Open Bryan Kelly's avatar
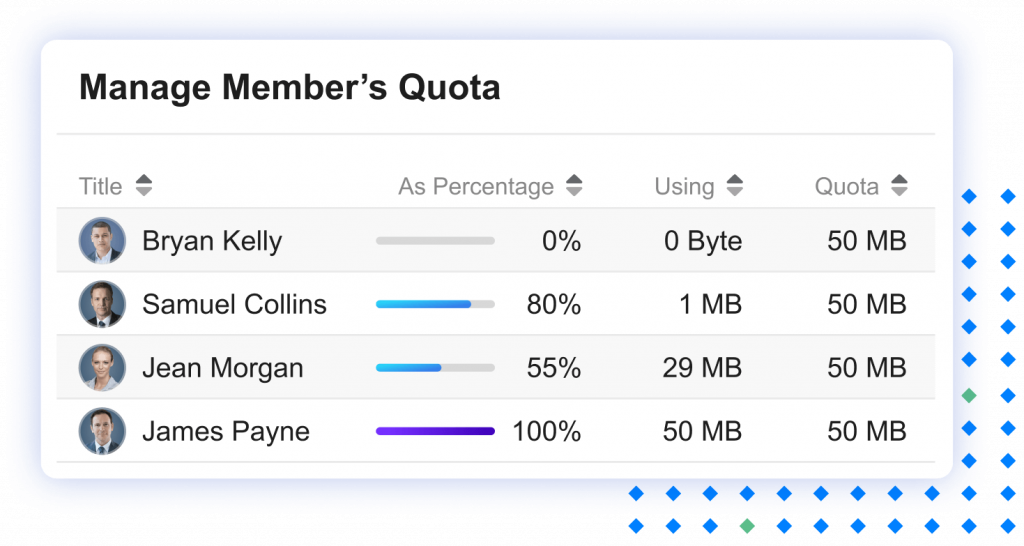1024x546 pixels. click(x=102, y=240)
